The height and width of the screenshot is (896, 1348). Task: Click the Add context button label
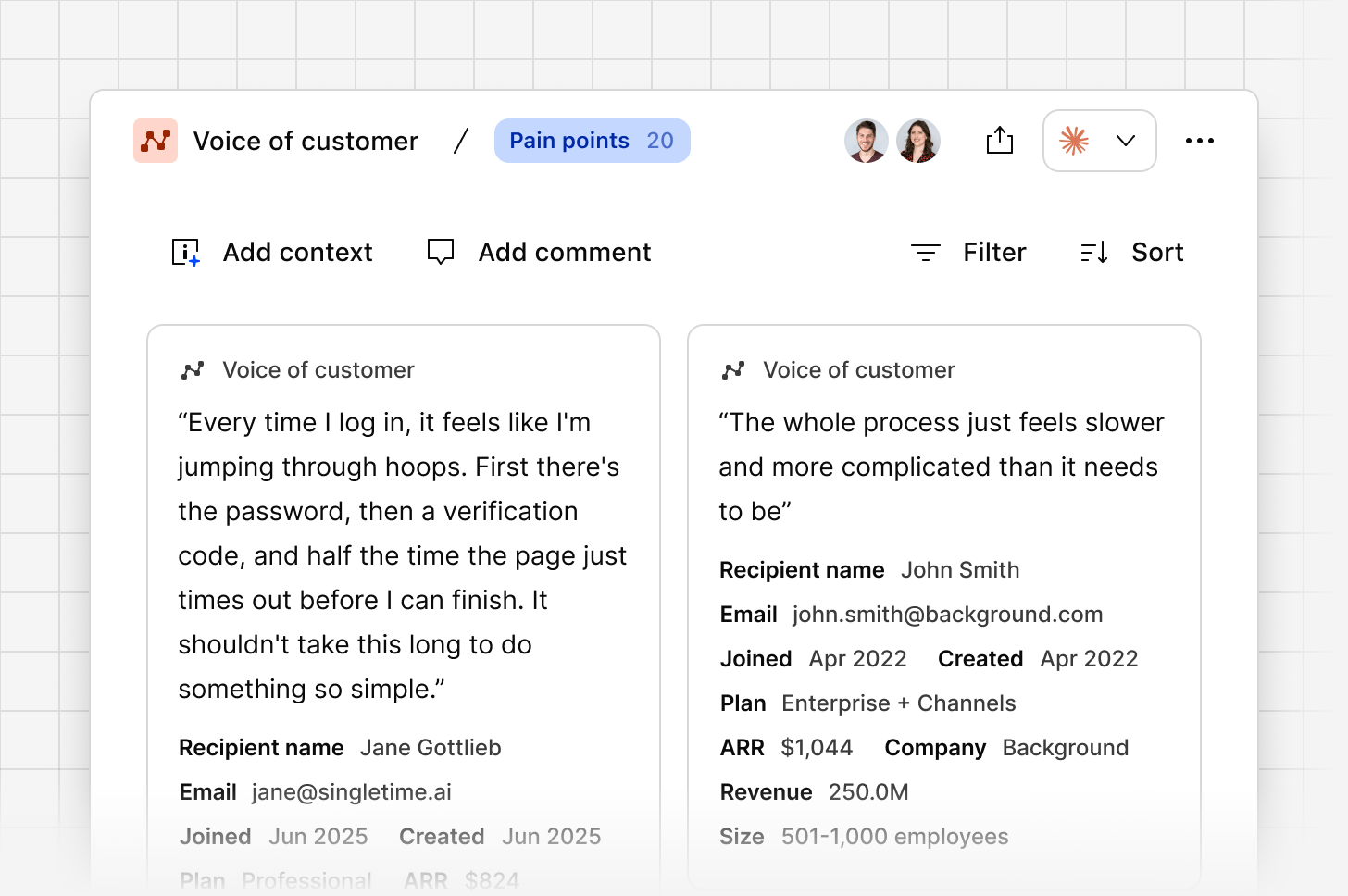click(298, 252)
